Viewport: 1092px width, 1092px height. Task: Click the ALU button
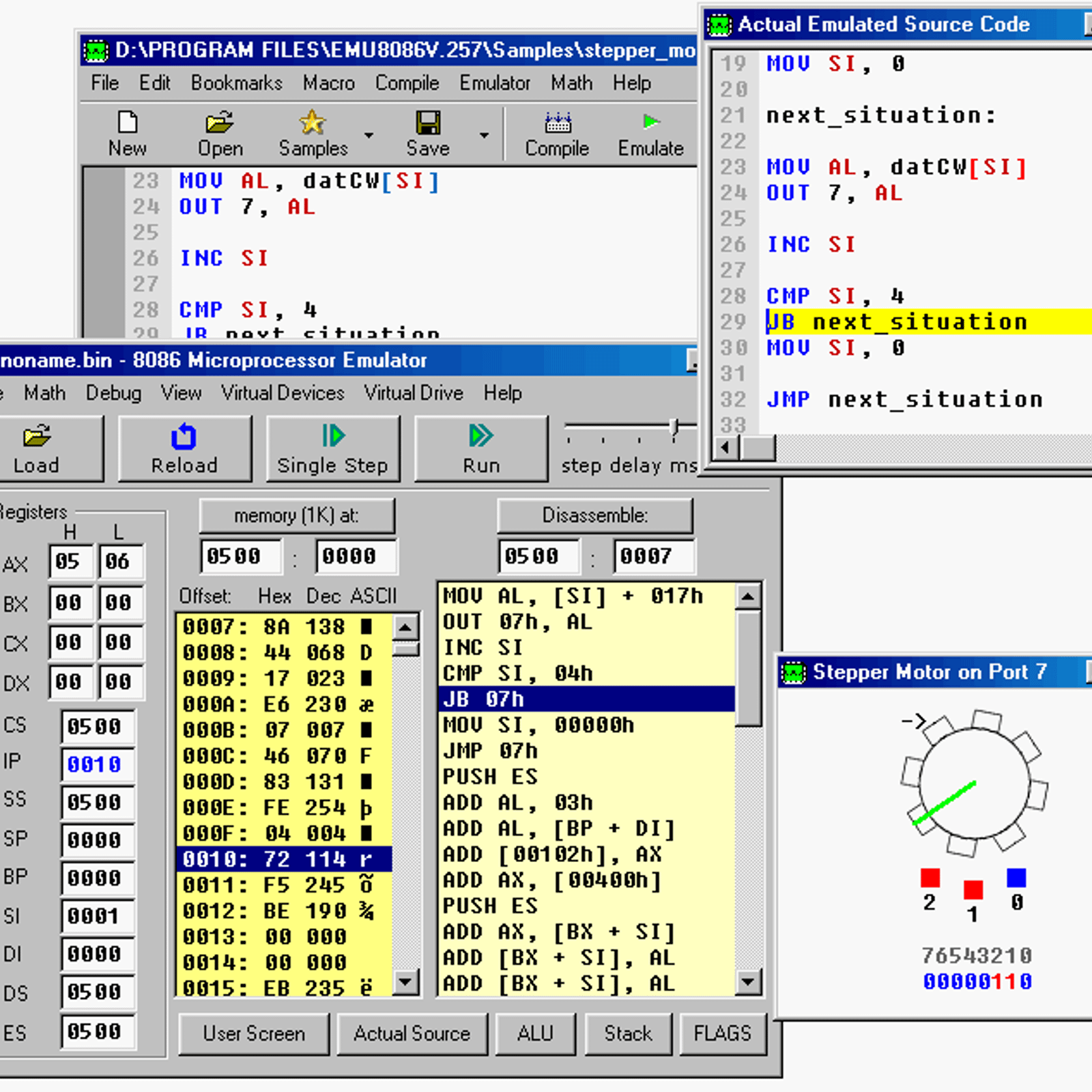pyautogui.click(x=536, y=1033)
